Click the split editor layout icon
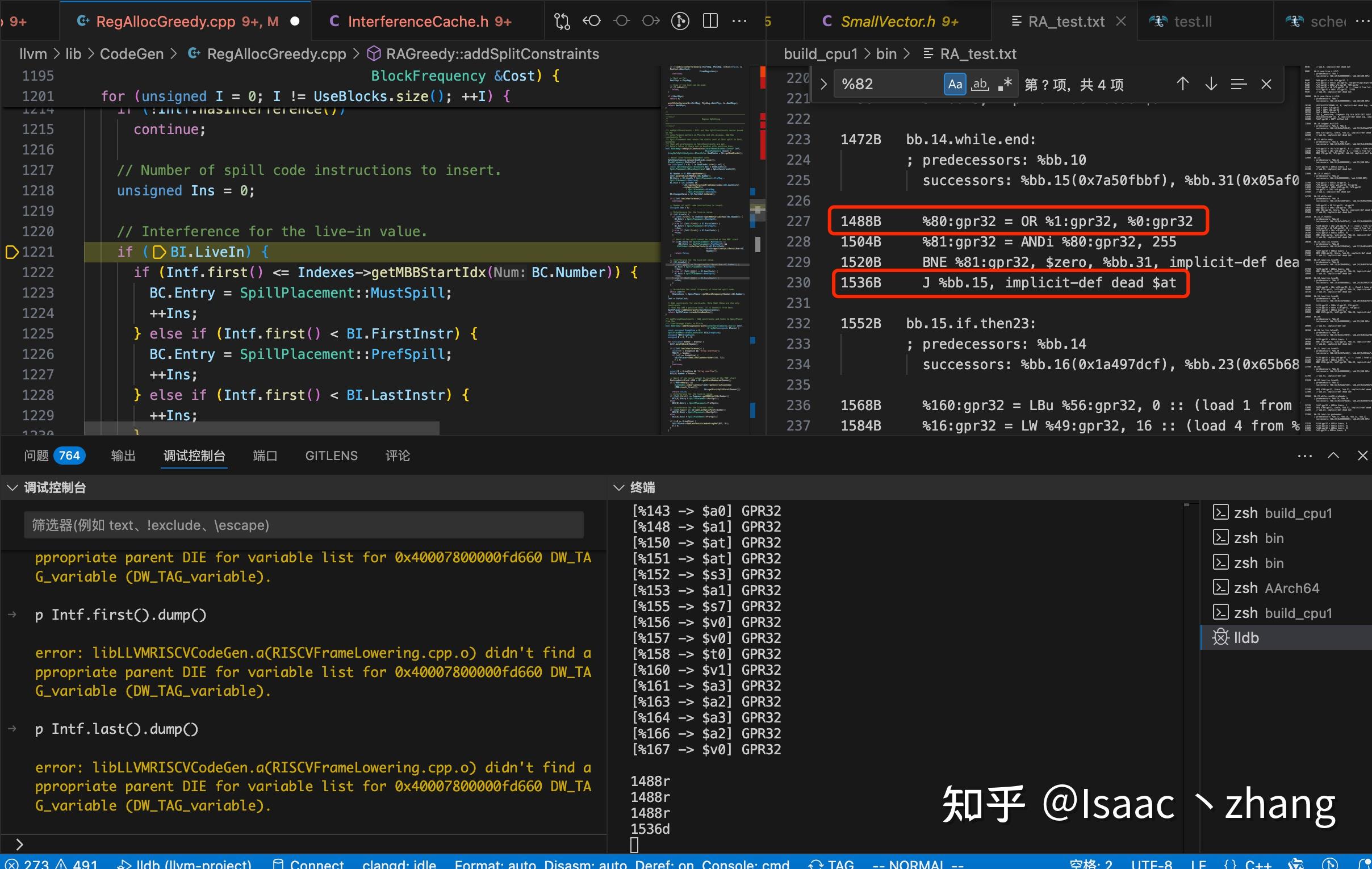1372x869 pixels. (710, 22)
